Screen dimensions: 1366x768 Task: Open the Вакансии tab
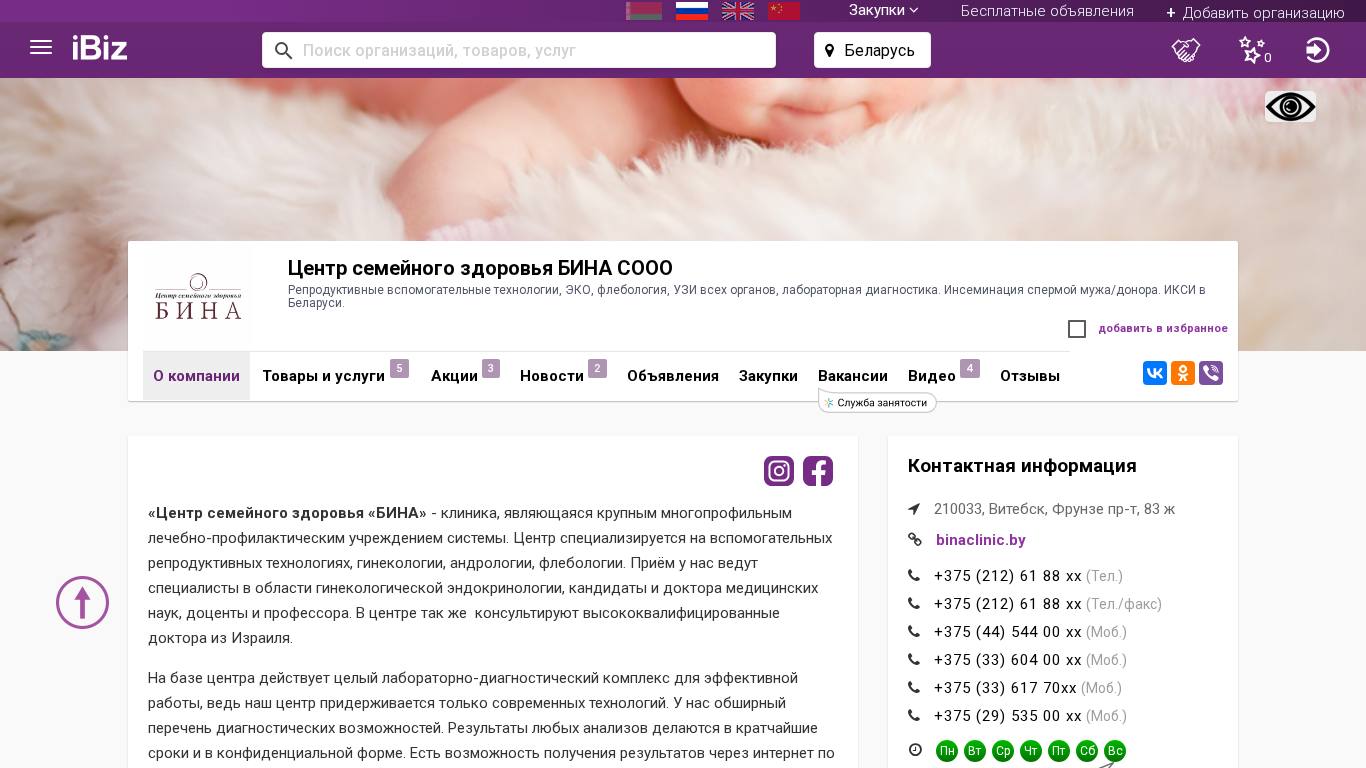tap(853, 376)
